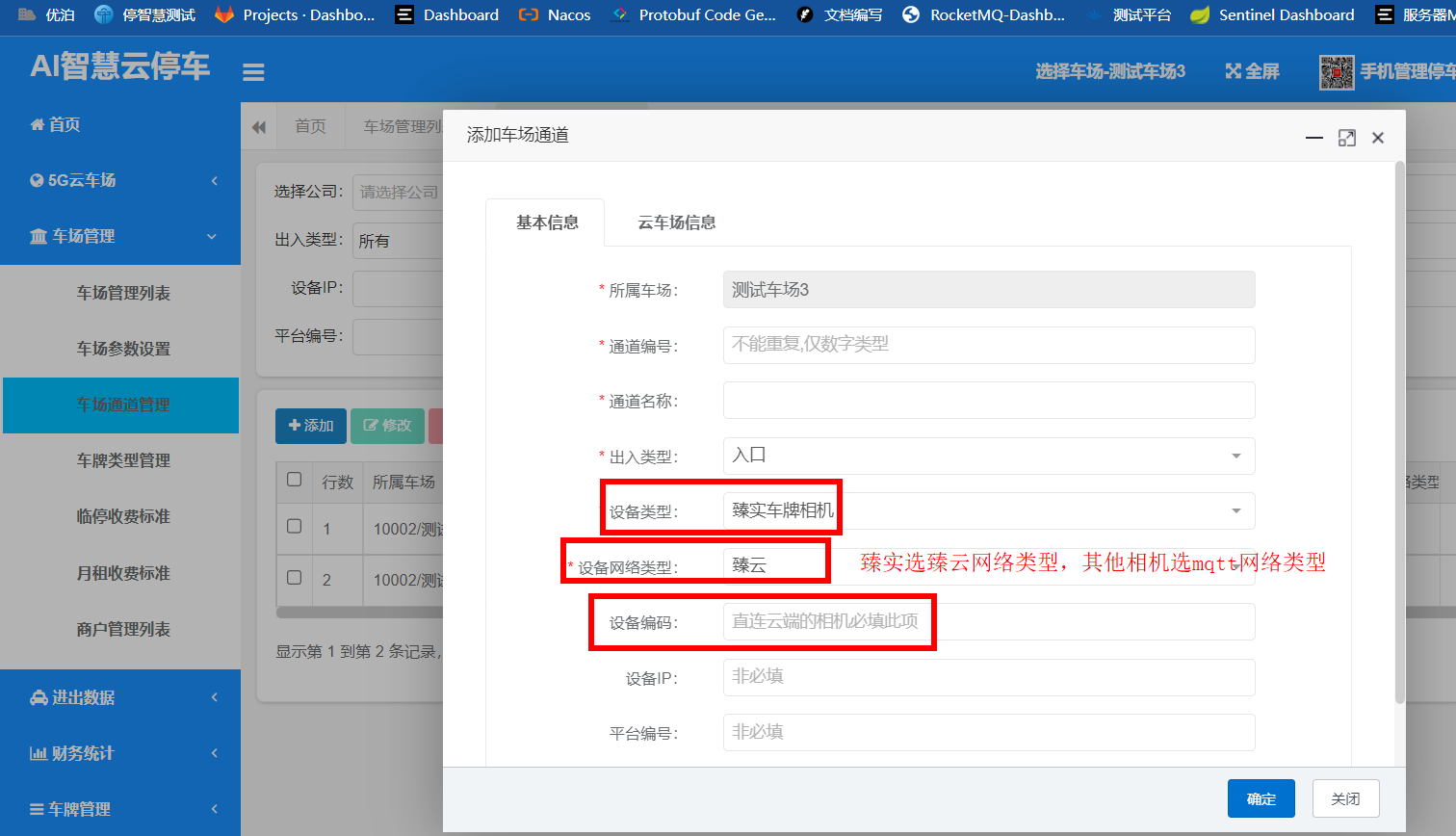Focus the 通道名称 input field
The image size is (1456, 836).
coord(989,400)
